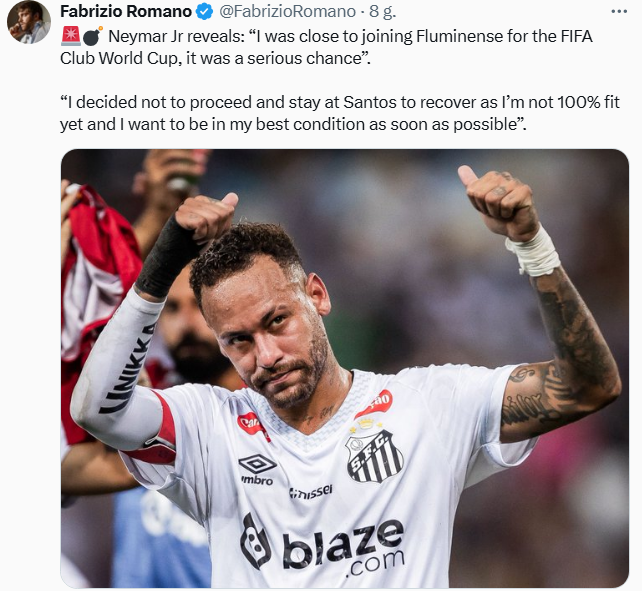Viewport: 642px width, 591px height.
Task: Click the red siren emoji
Action: (70, 36)
